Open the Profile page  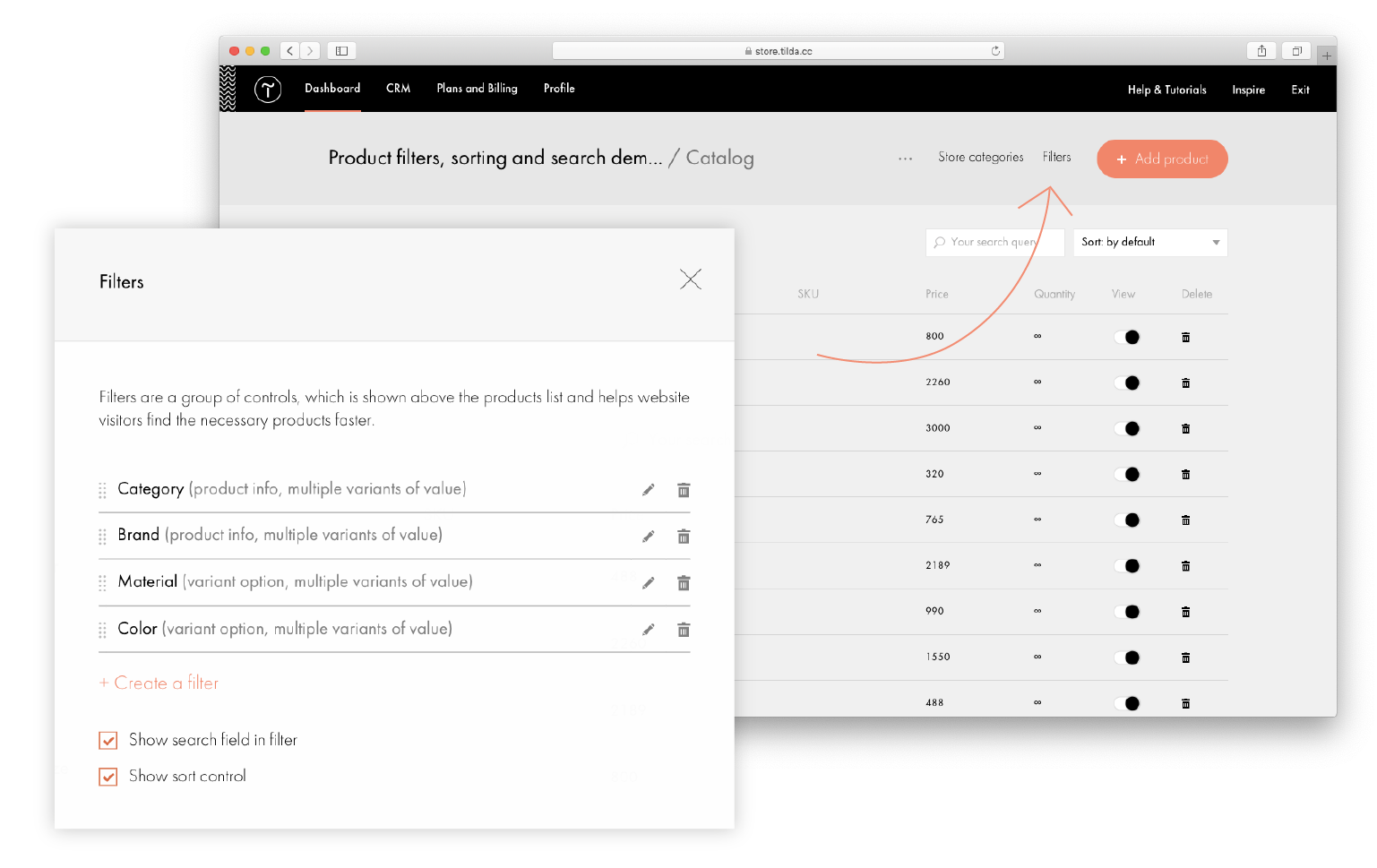[559, 89]
